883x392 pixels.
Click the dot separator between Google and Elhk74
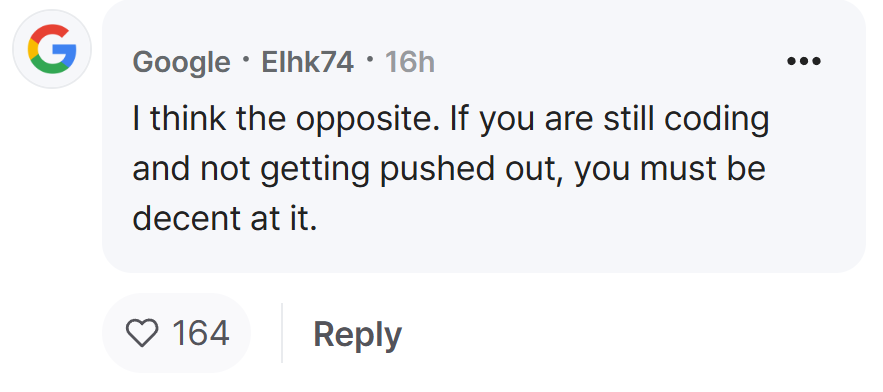246,57
